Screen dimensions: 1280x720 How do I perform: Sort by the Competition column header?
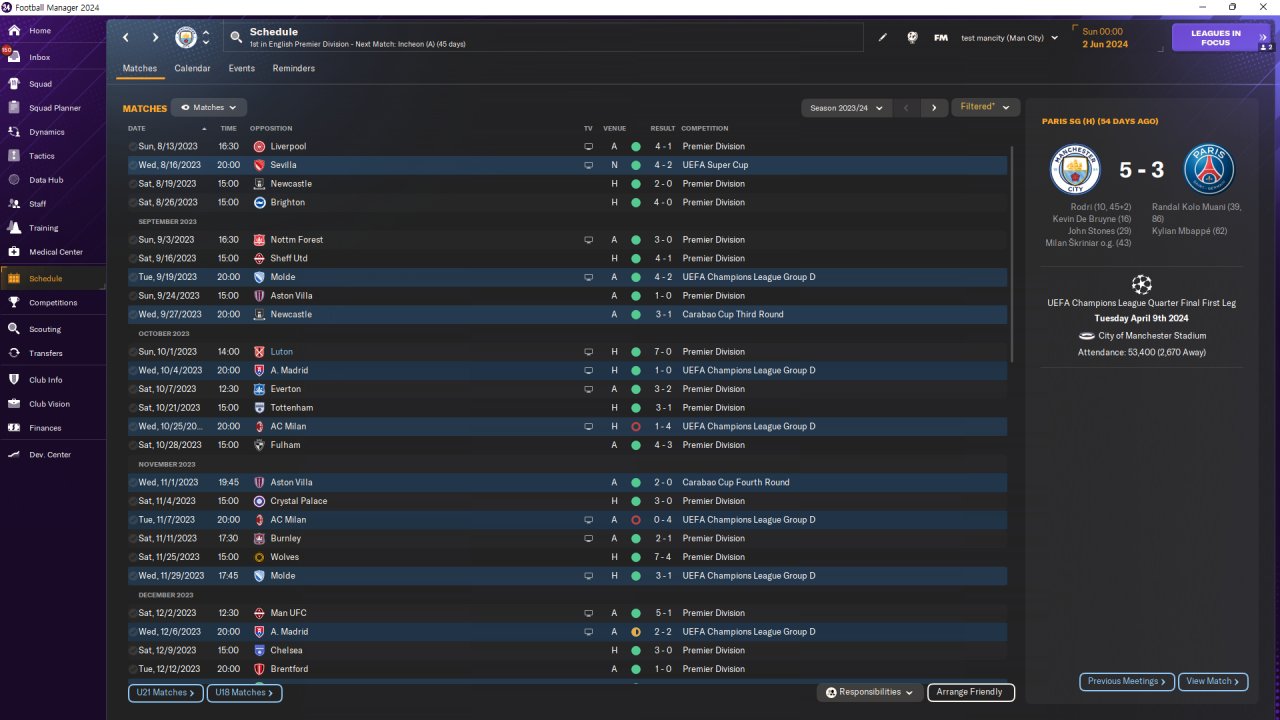[x=705, y=128]
